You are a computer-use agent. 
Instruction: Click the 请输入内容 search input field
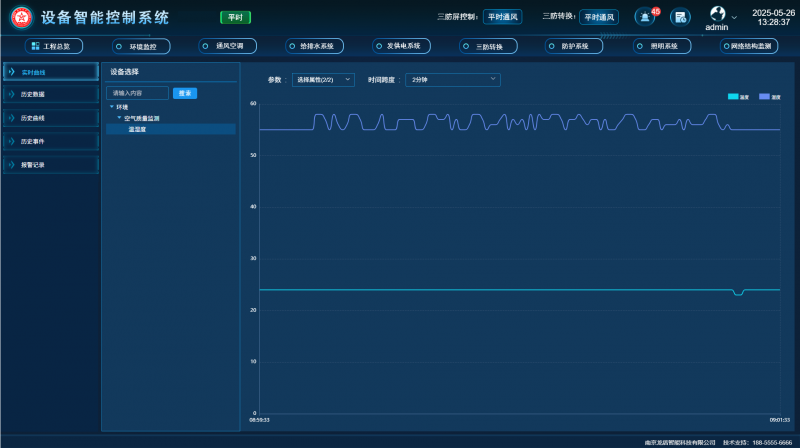pyautogui.click(x=138, y=93)
